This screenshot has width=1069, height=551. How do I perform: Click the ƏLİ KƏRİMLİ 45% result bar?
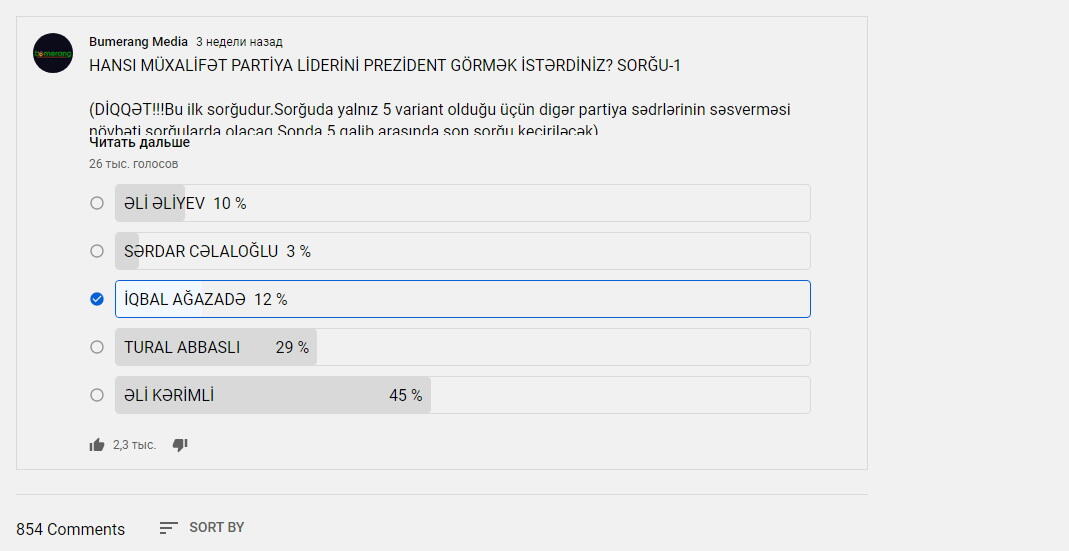pos(463,395)
